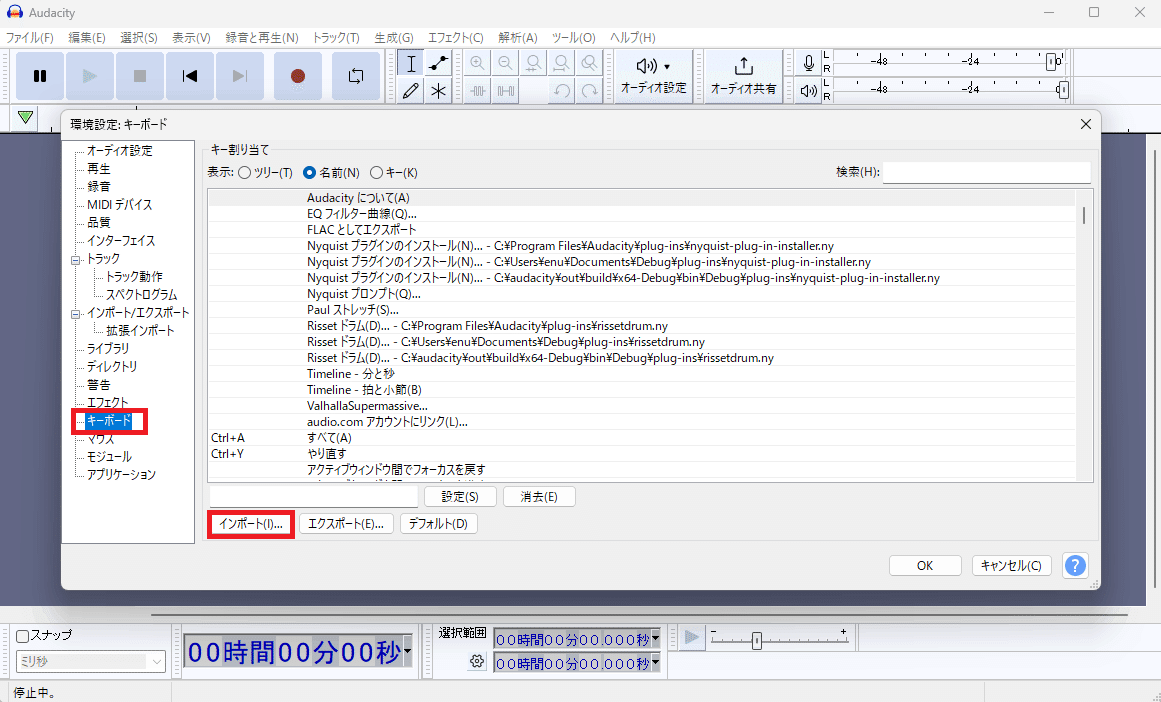Screen dimensions: 1161x702
Task: Select the Draw pencil tool
Action: (411, 91)
